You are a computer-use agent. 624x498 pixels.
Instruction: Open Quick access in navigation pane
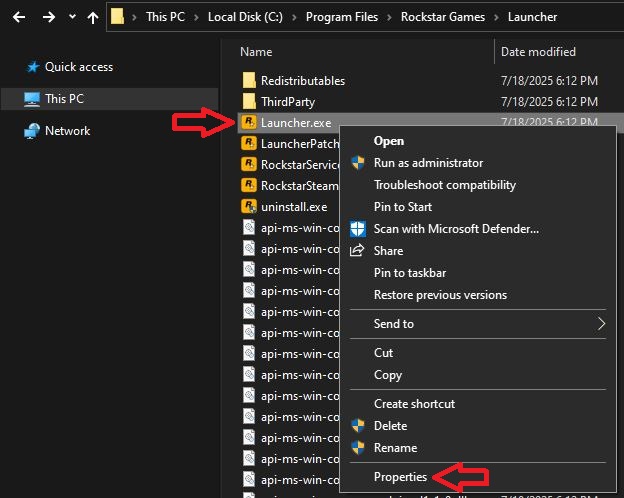tap(79, 67)
